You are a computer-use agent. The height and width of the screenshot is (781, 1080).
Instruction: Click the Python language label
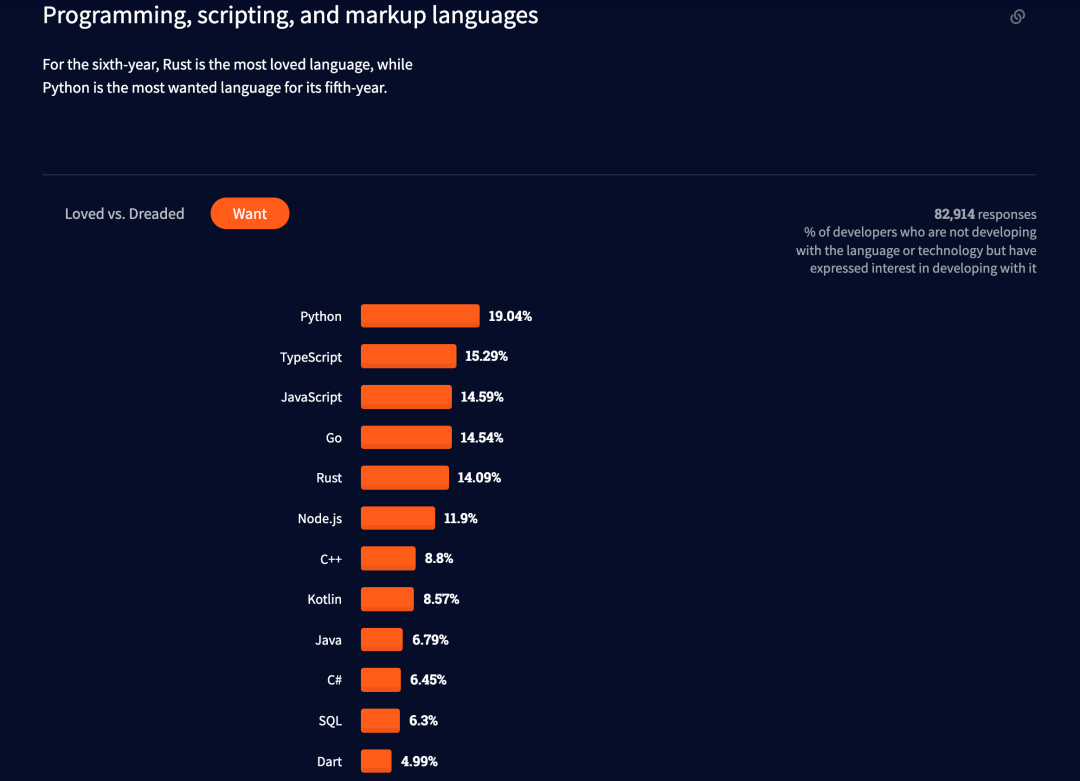point(321,317)
